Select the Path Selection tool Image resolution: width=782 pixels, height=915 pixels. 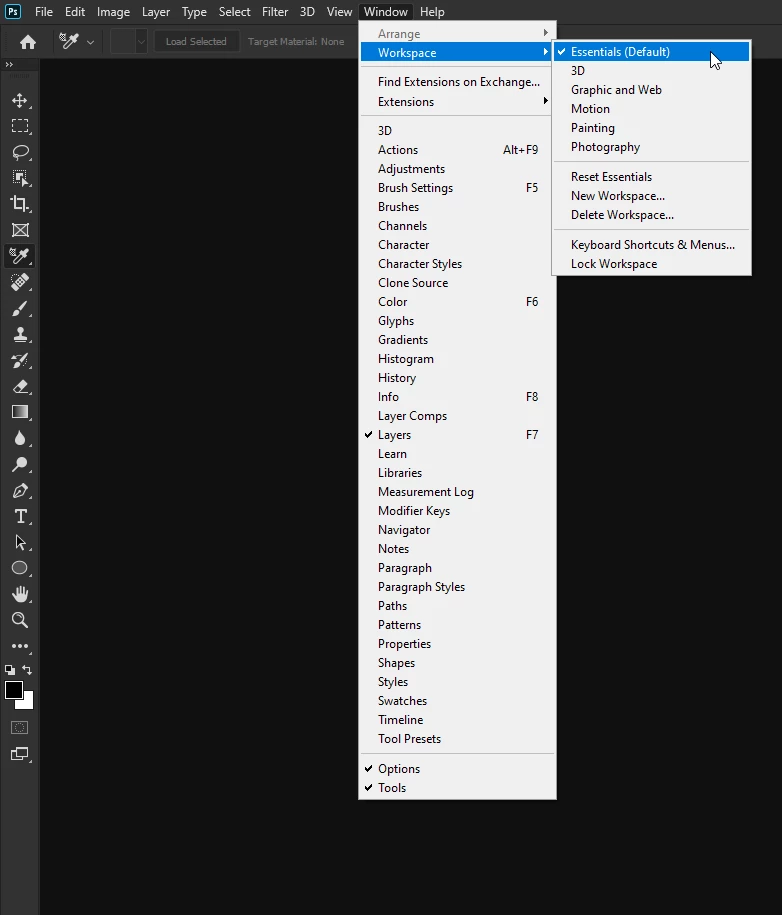(20, 542)
